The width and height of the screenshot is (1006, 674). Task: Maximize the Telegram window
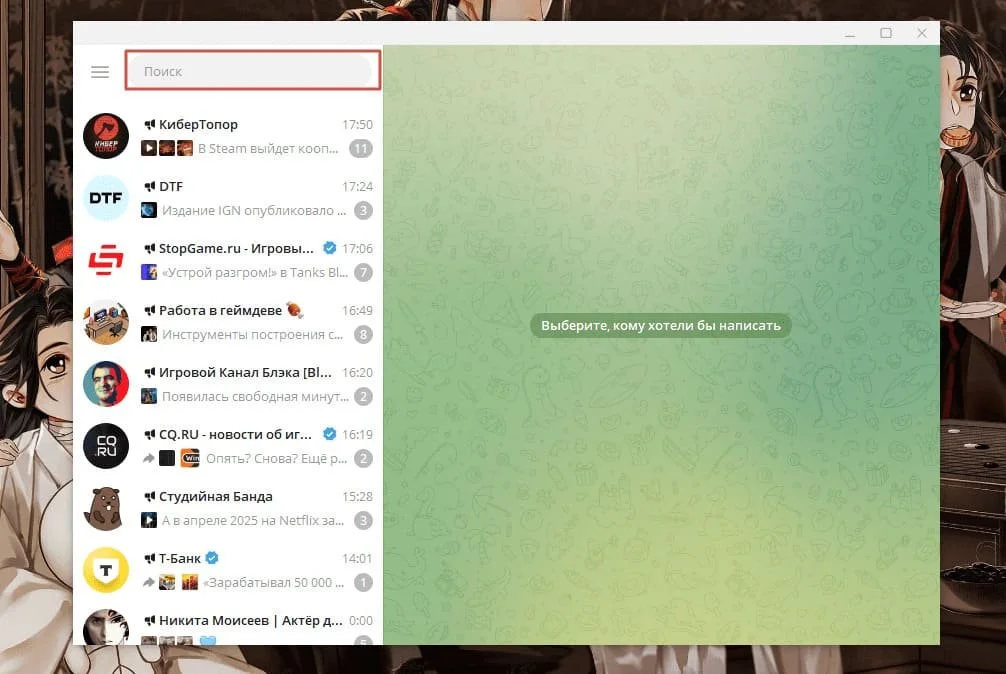pos(886,33)
